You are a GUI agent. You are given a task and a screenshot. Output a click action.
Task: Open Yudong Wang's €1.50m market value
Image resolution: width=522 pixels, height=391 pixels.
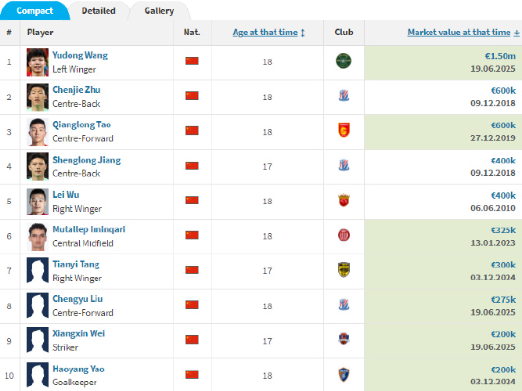pyautogui.click(x=500, y=56)
